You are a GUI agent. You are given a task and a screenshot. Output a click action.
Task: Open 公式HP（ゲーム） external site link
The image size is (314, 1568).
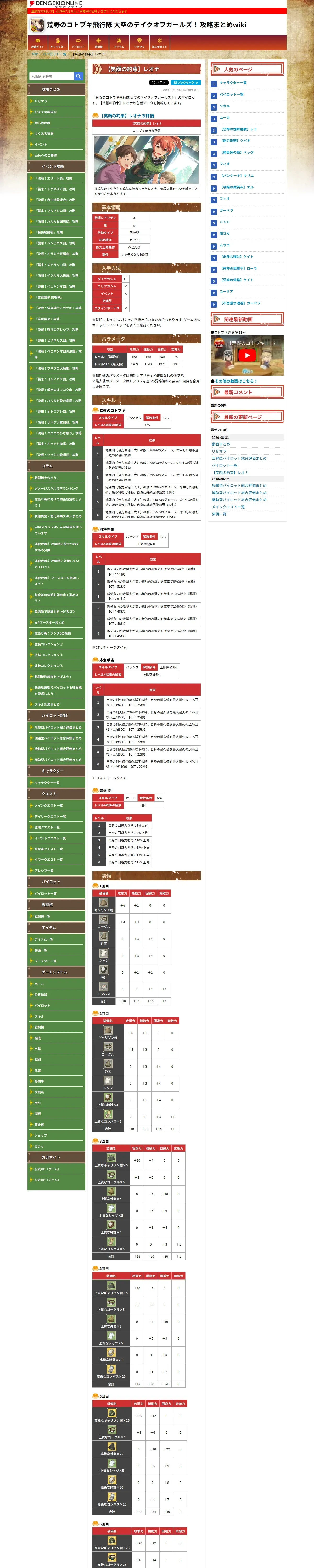pyautogui.click(x=56, y=1169)
